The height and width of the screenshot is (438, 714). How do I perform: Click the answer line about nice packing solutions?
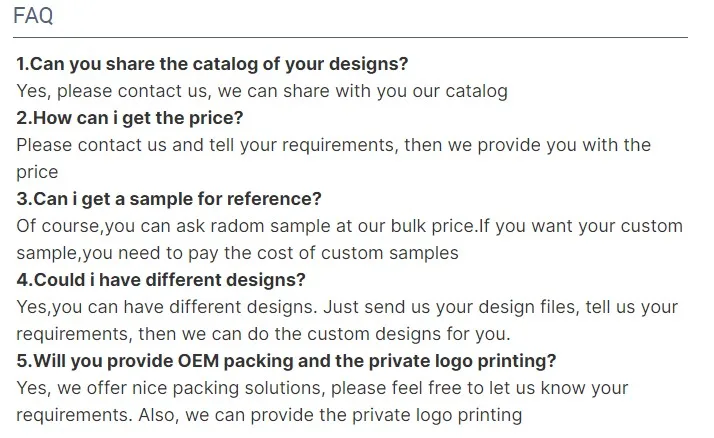click(322, 388)
